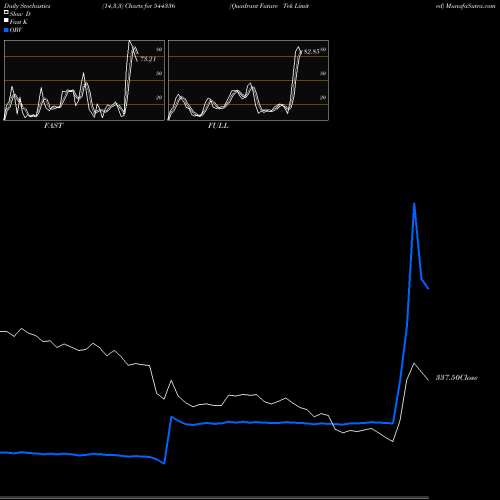This screenshot has height=500, width=500.
Task: Click the 'MunafaSutra.com' text
Action: (470, 6)
